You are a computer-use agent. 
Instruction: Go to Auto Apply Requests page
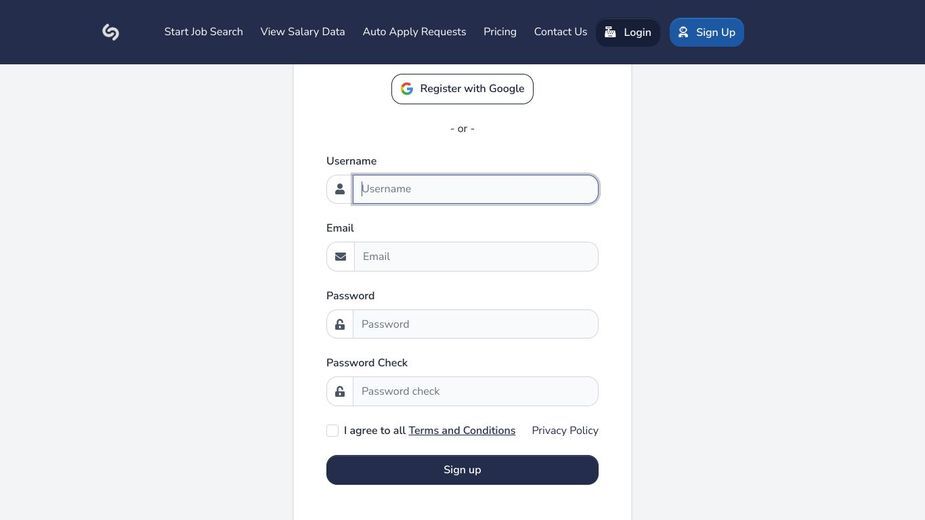[x=414, y=32]
